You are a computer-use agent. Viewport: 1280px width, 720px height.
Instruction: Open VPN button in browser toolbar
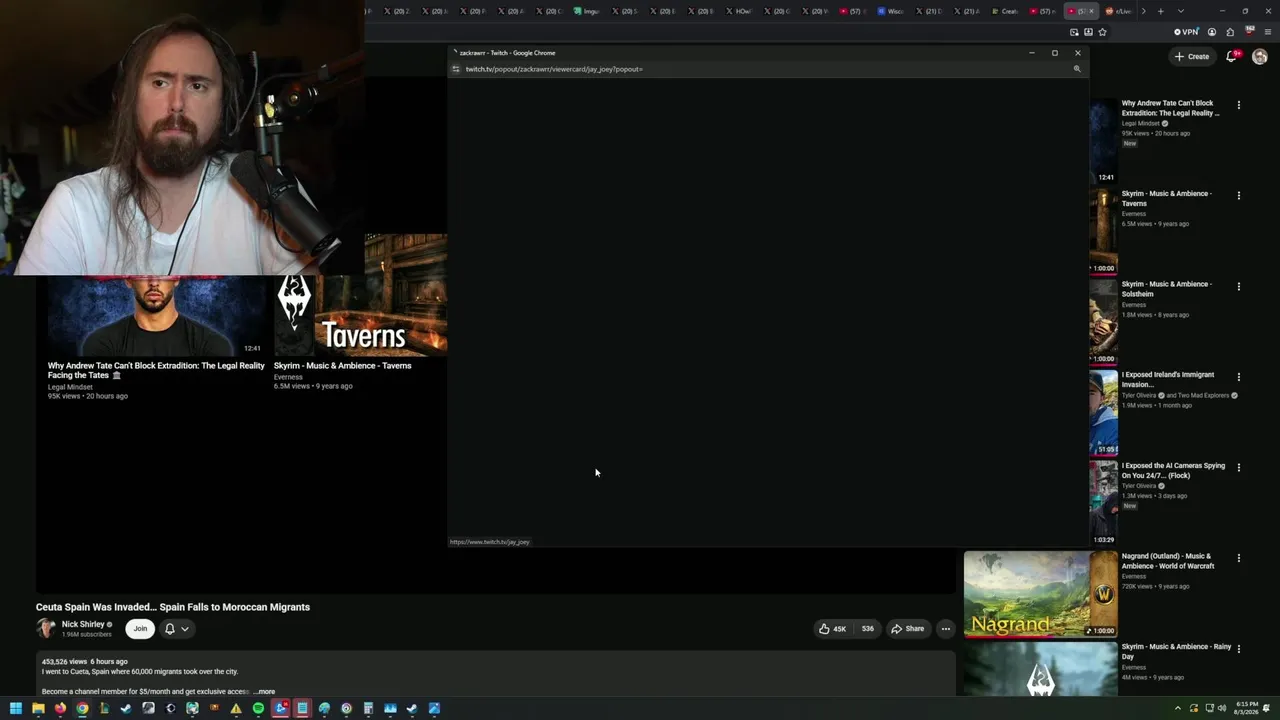click(x=1186, y=32)
